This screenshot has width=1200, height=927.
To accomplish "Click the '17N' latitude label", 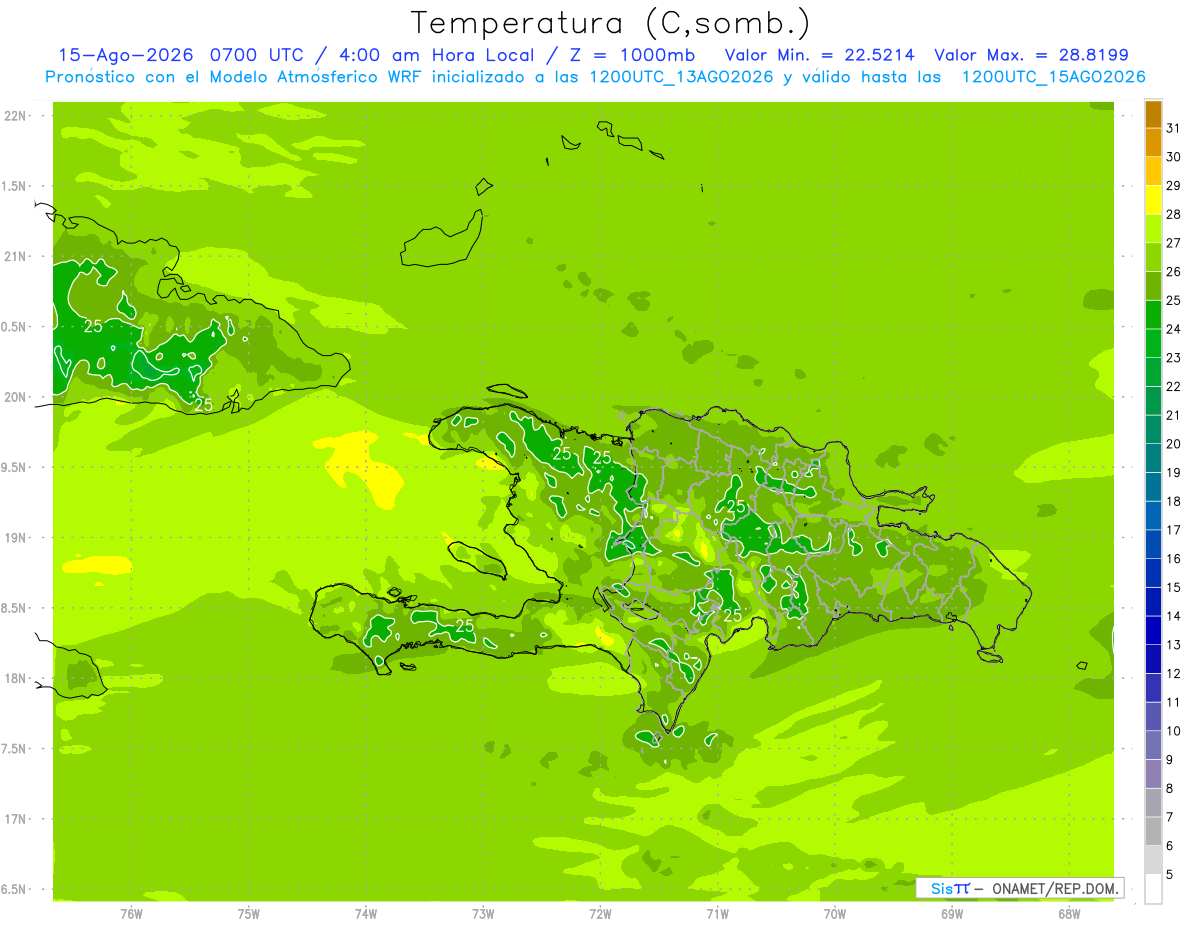I will coord(16,819).
